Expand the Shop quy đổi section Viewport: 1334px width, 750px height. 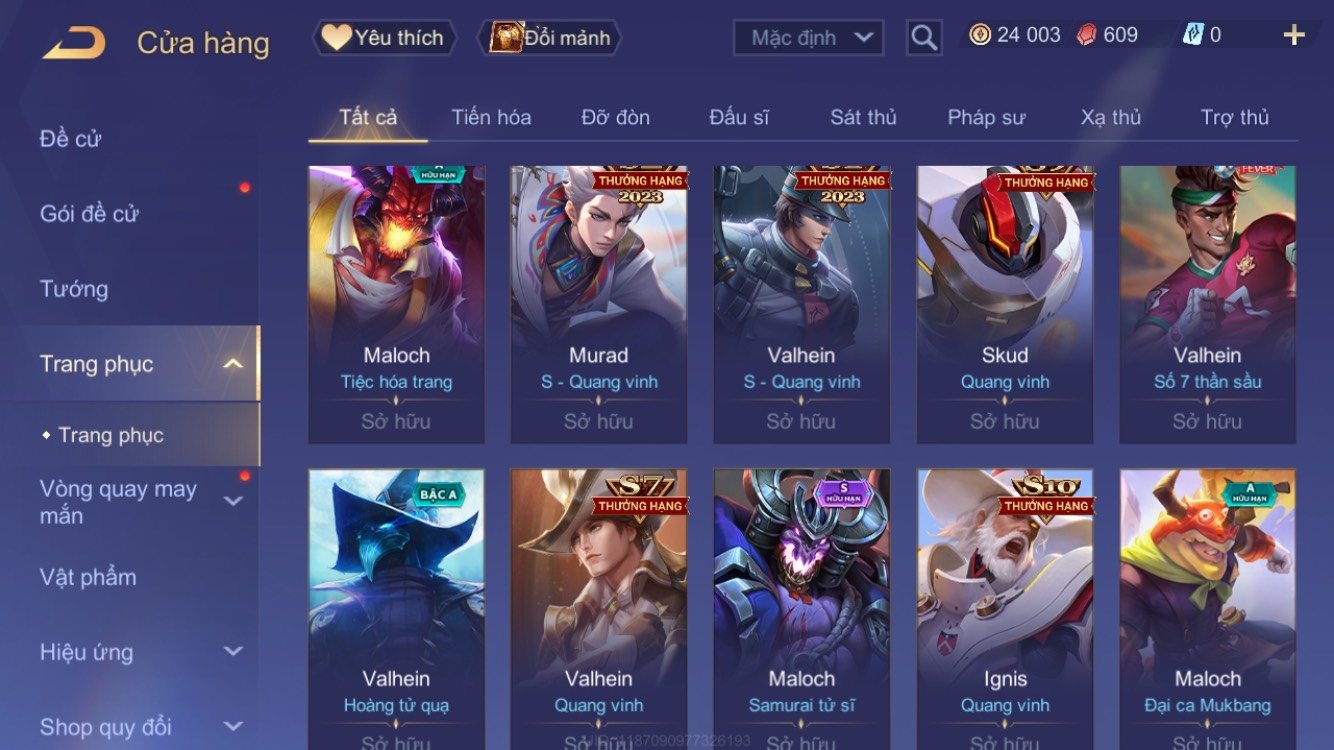tap(233, 727)
